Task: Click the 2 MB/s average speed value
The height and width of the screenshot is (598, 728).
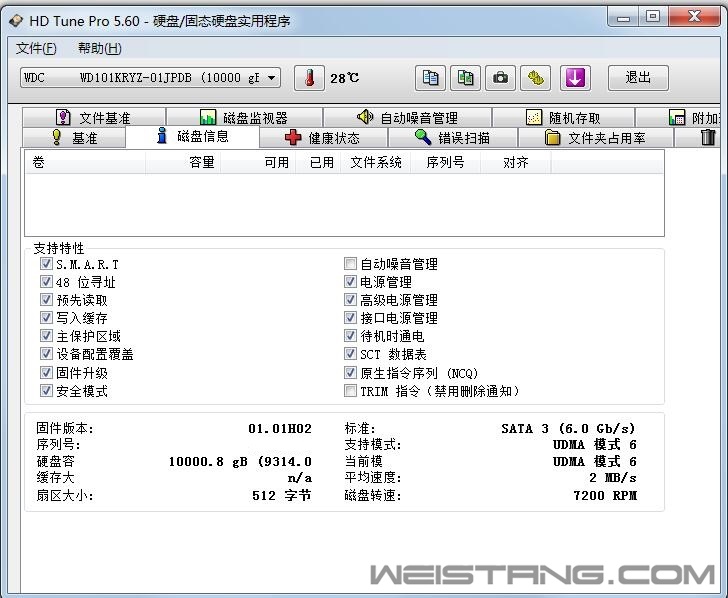Action: click(x=613, y=477)
